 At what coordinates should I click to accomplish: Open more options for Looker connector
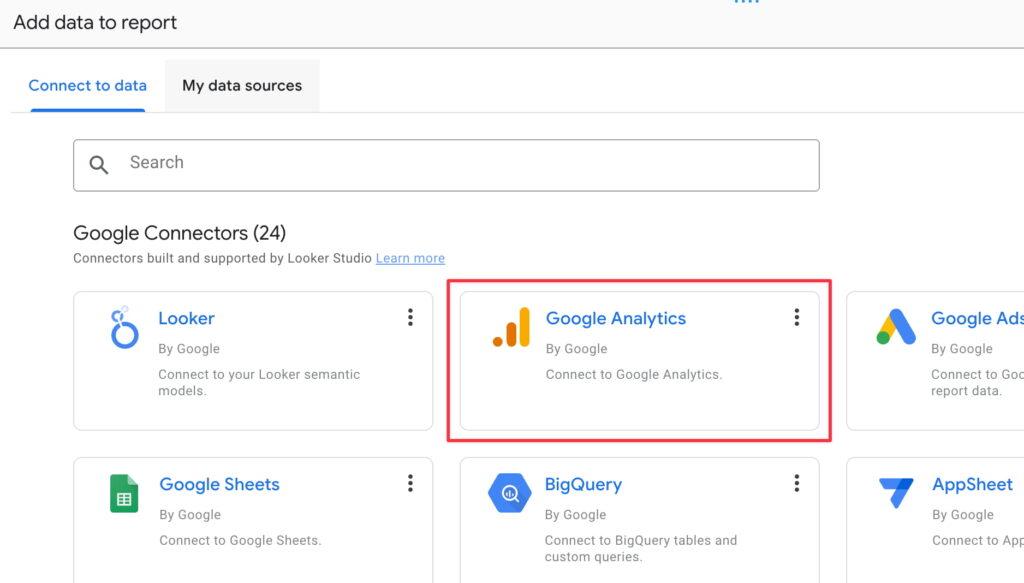tap(410, 318)
